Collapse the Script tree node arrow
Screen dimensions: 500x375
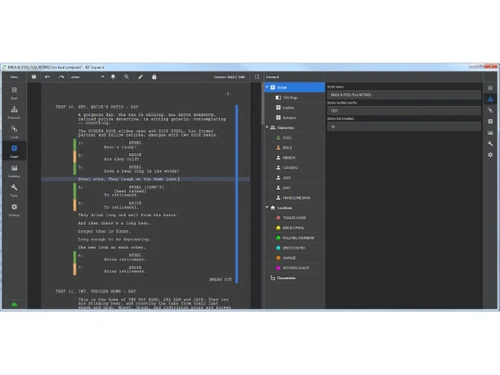coord(267,87)
